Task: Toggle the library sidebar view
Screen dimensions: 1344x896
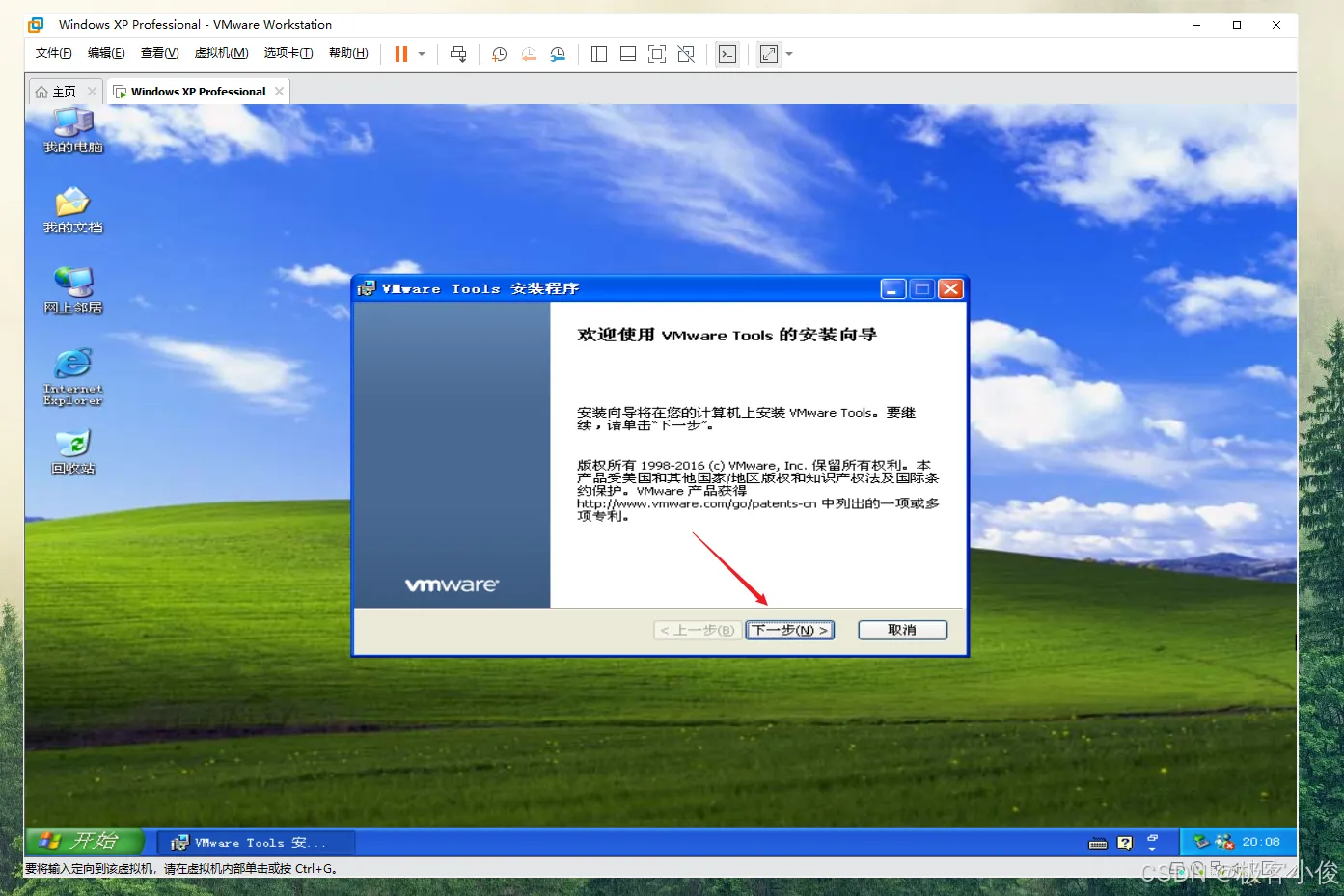Action: (x=599, y=54)
